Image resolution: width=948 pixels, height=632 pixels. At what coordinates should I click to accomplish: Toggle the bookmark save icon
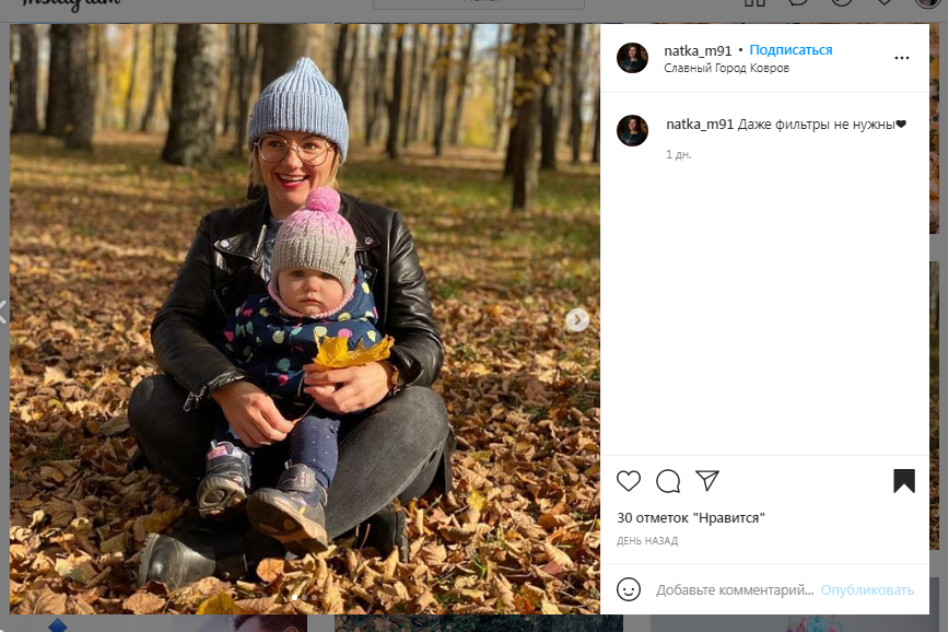click(904, 481)
